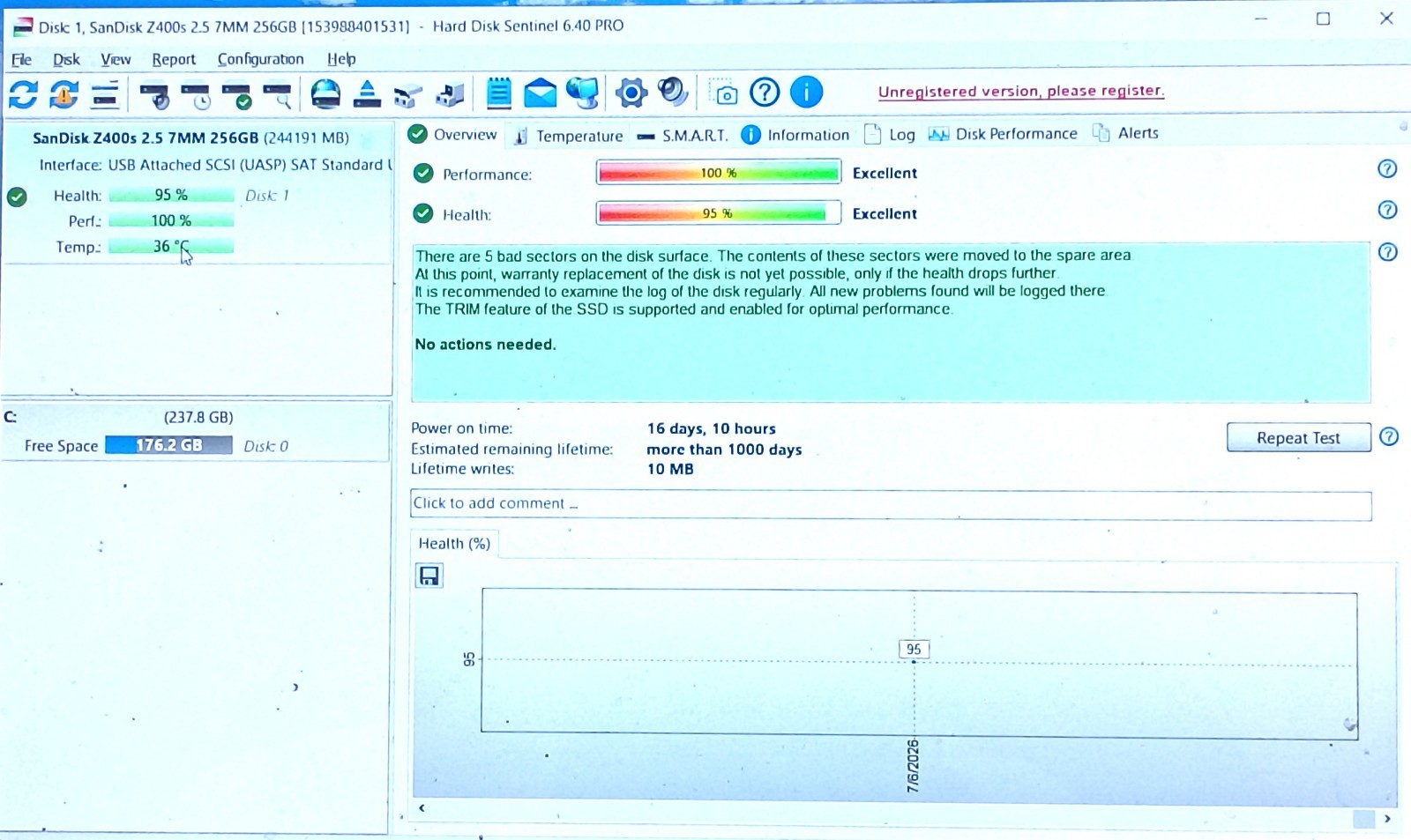
Task: Open the blue notepad report icon
Action: [x=499, y=93]
